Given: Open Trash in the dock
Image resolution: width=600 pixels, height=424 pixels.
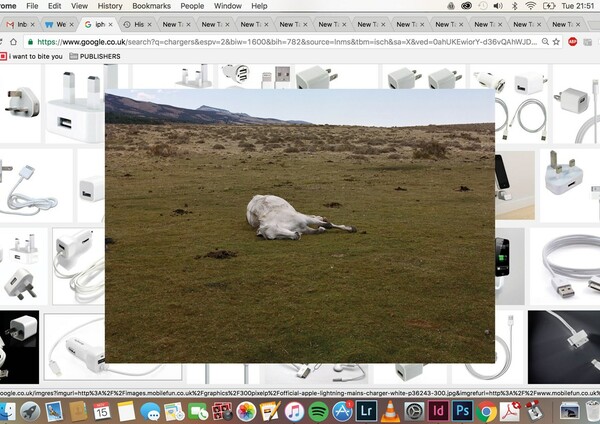Looking at the screenshot, I should click(x=593, y=411).
